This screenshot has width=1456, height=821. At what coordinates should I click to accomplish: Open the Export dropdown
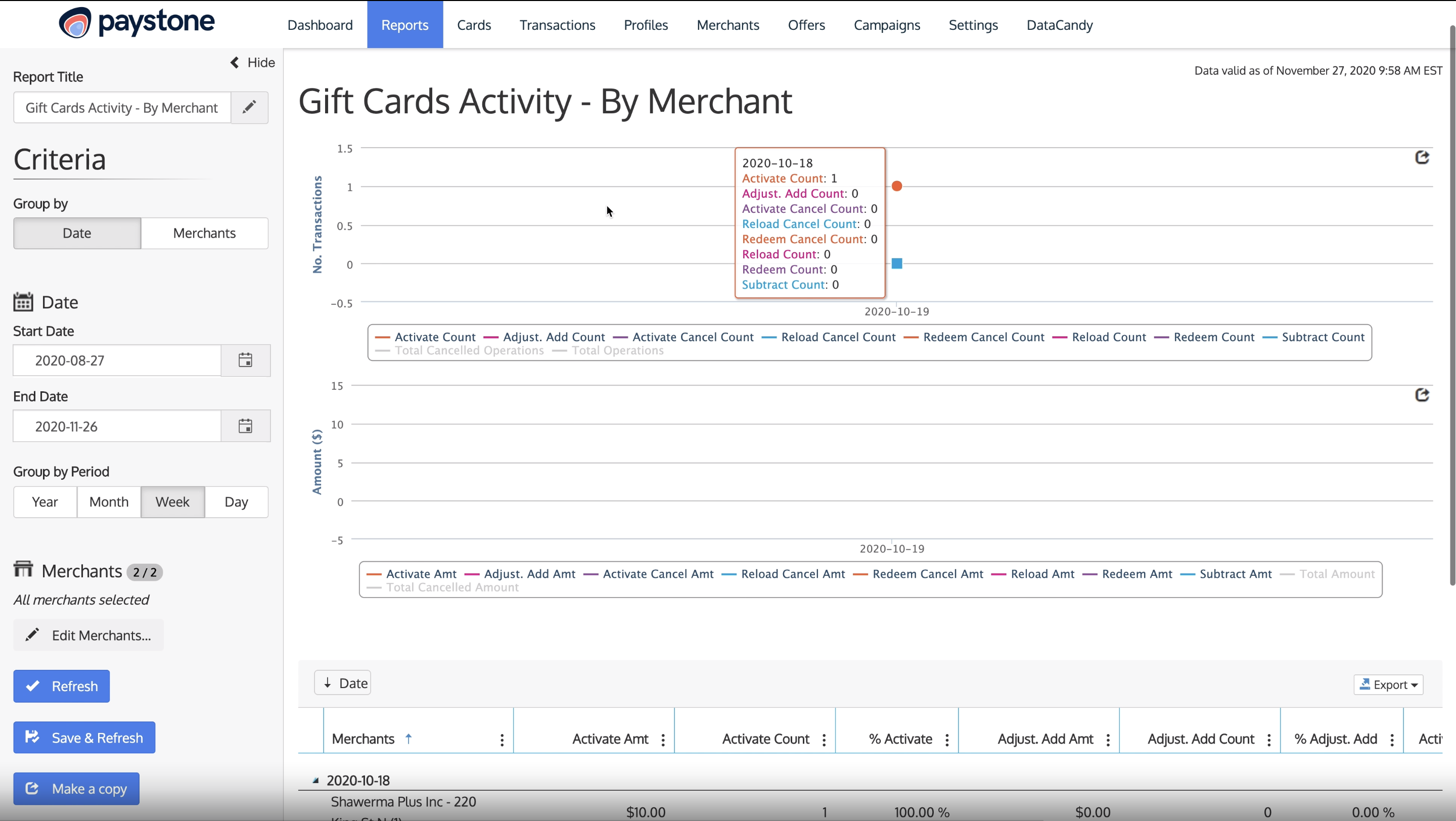pos(1388,685)
